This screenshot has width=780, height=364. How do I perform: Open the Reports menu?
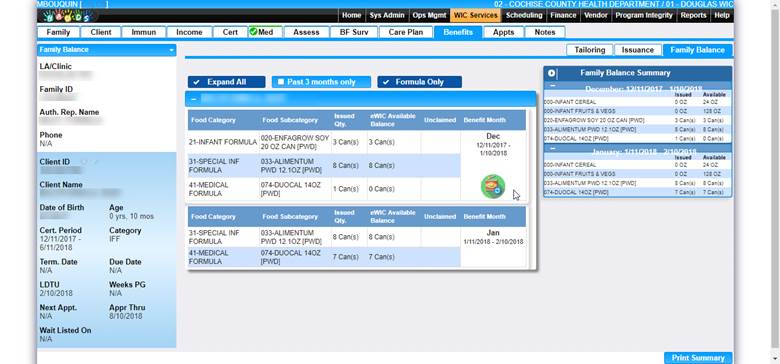[693, 15]
